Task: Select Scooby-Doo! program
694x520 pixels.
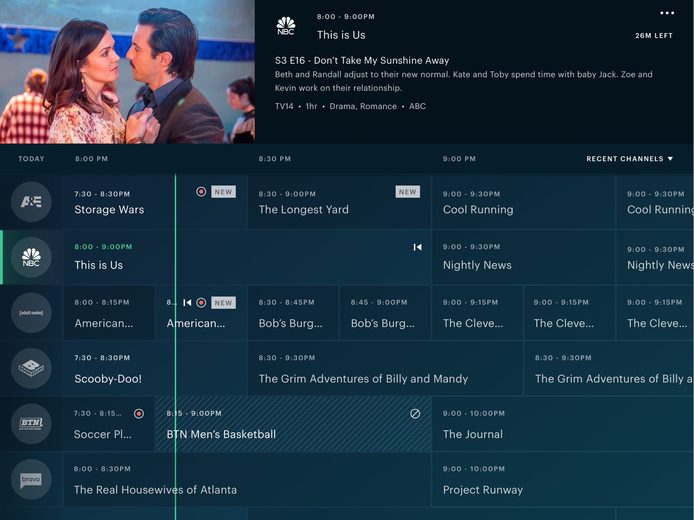Action: pos(155,368)
